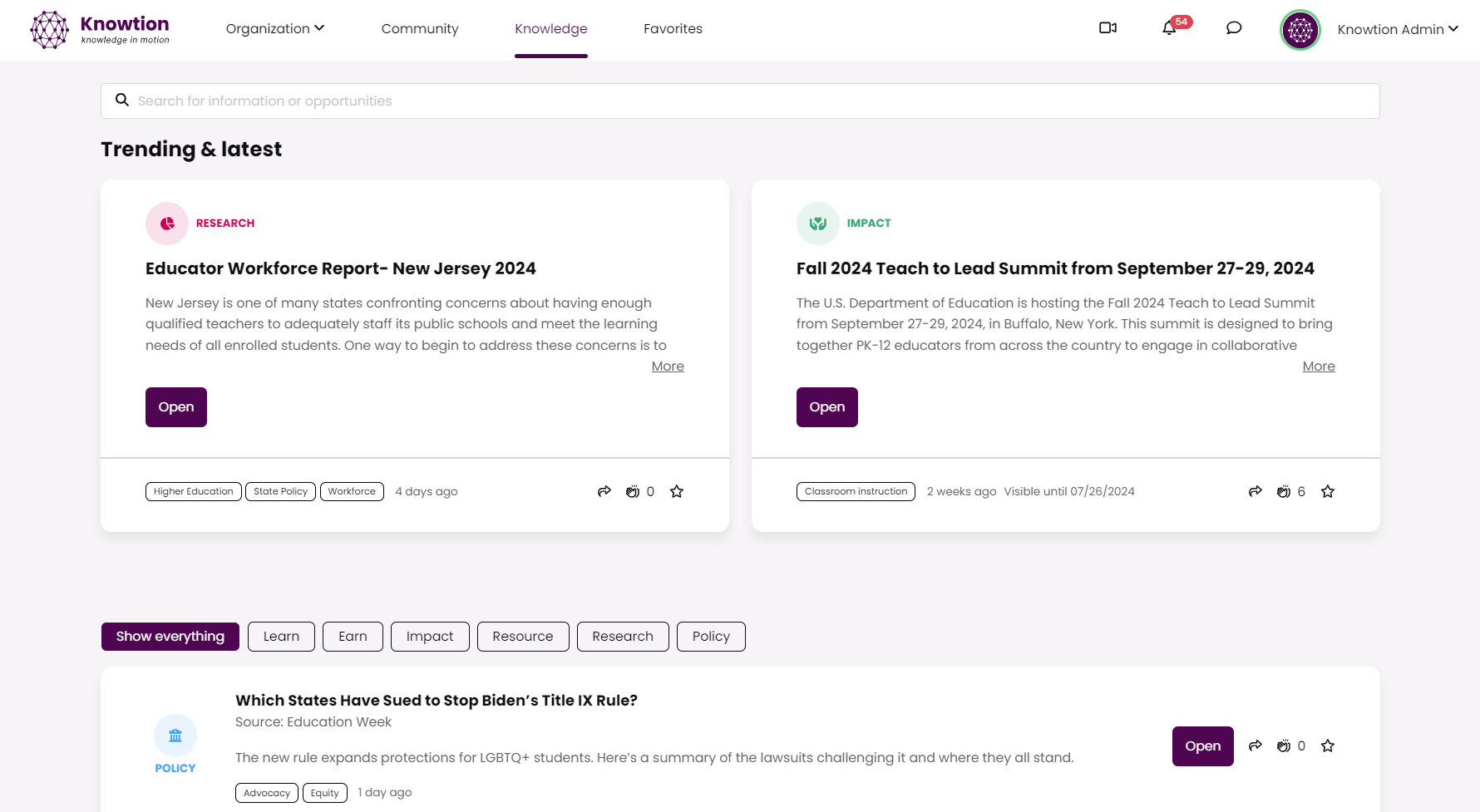Share the Educator Workforce Report card
The height and width of the screenshot is (812, 1480).
604,491
